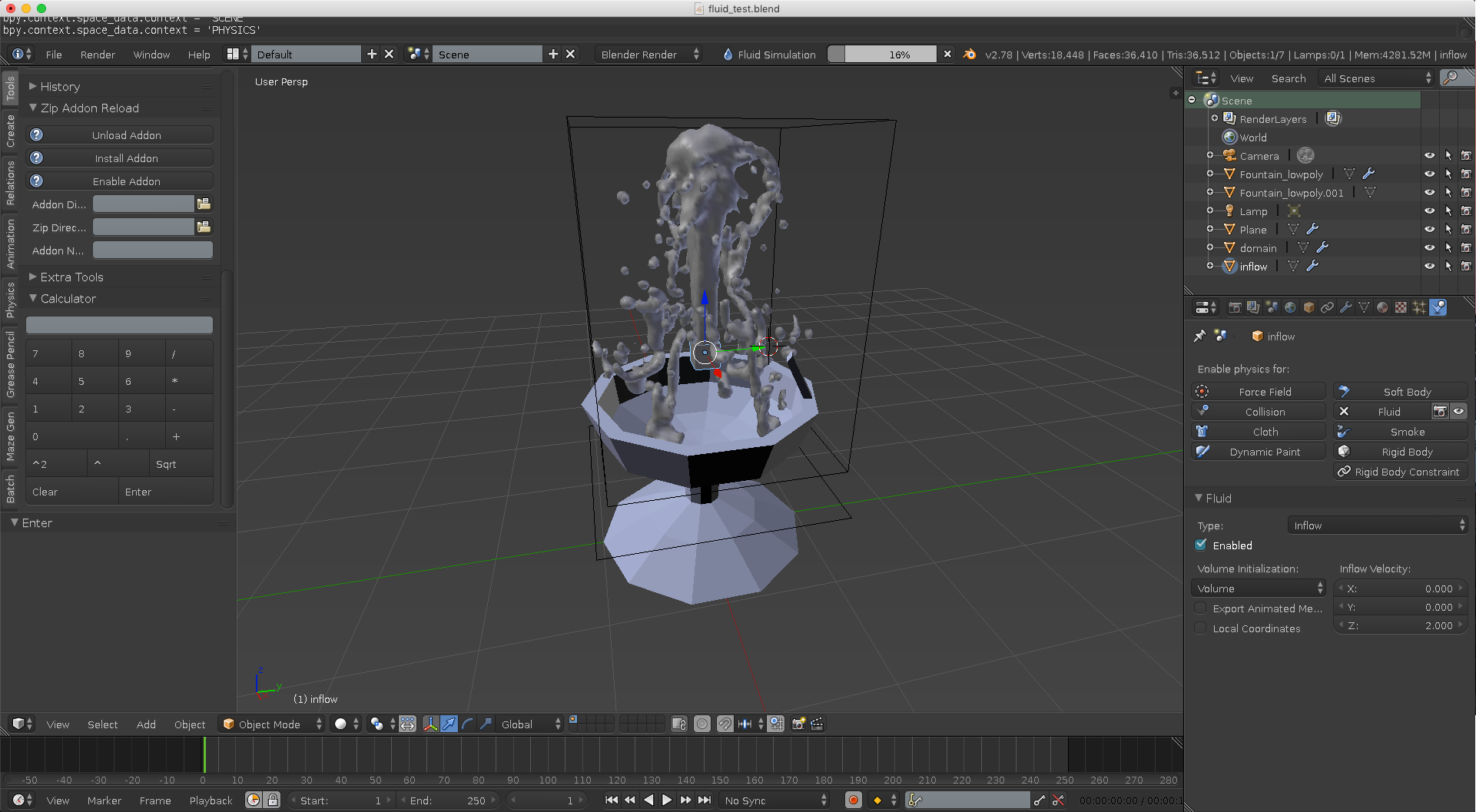This screenshot has width=1476, height=812.
Task: Open the Object Data properties tab
Action: click(1364, 307)
